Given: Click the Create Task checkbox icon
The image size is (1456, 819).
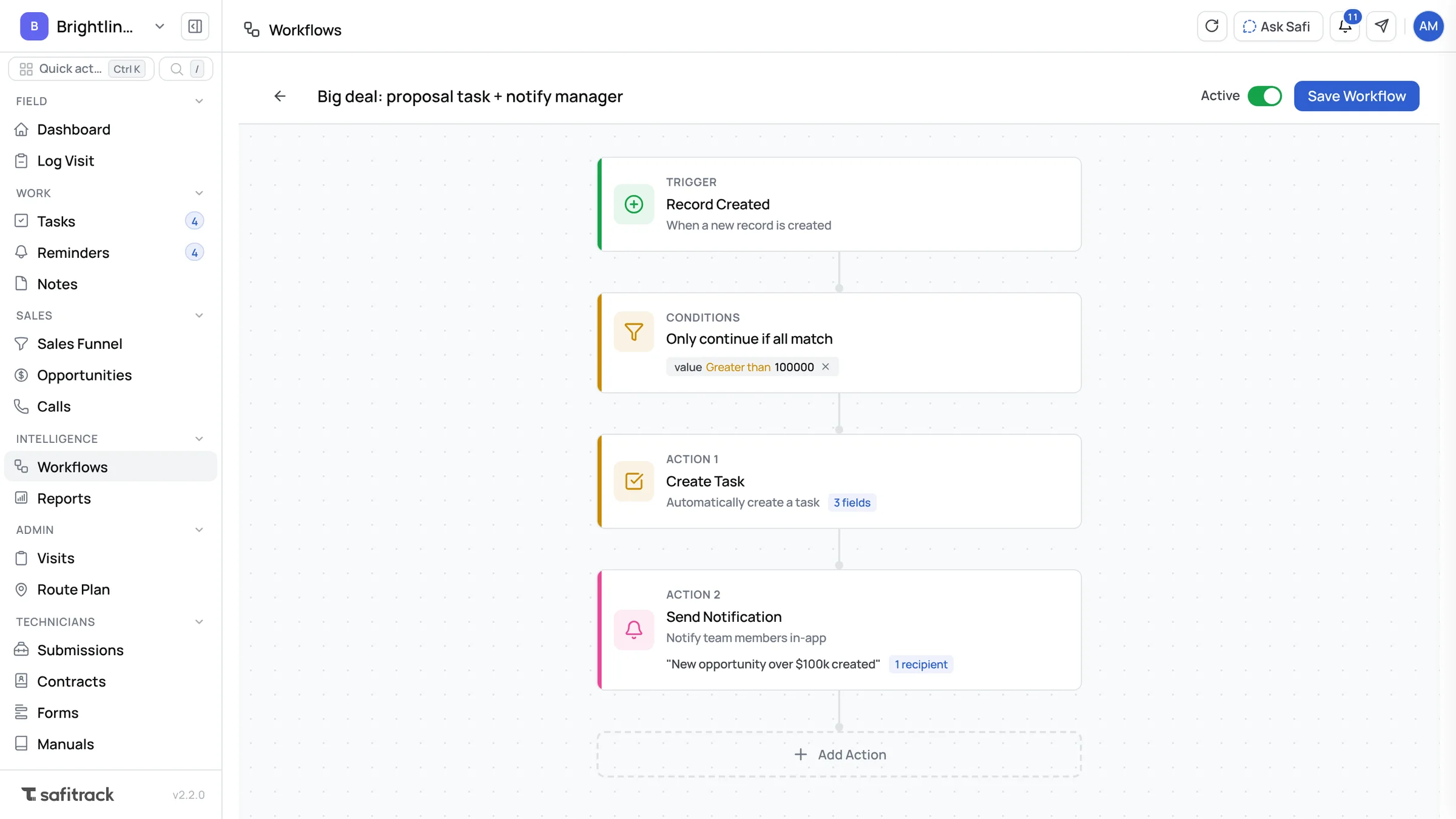Looking at the screenshot, I should 633,481.
